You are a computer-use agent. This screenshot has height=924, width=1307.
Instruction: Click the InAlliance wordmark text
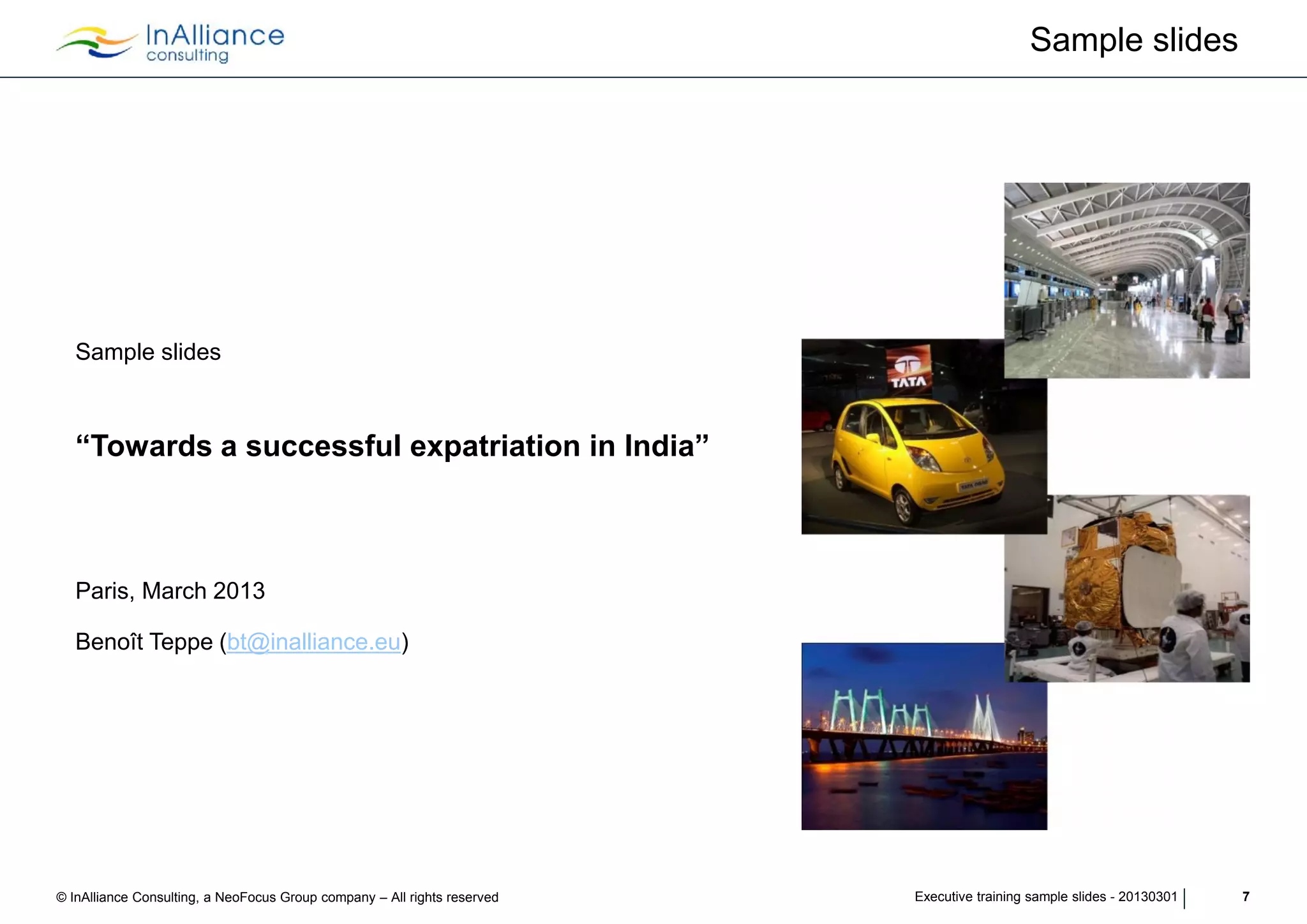pyautogui.click(x=215, y=35)
